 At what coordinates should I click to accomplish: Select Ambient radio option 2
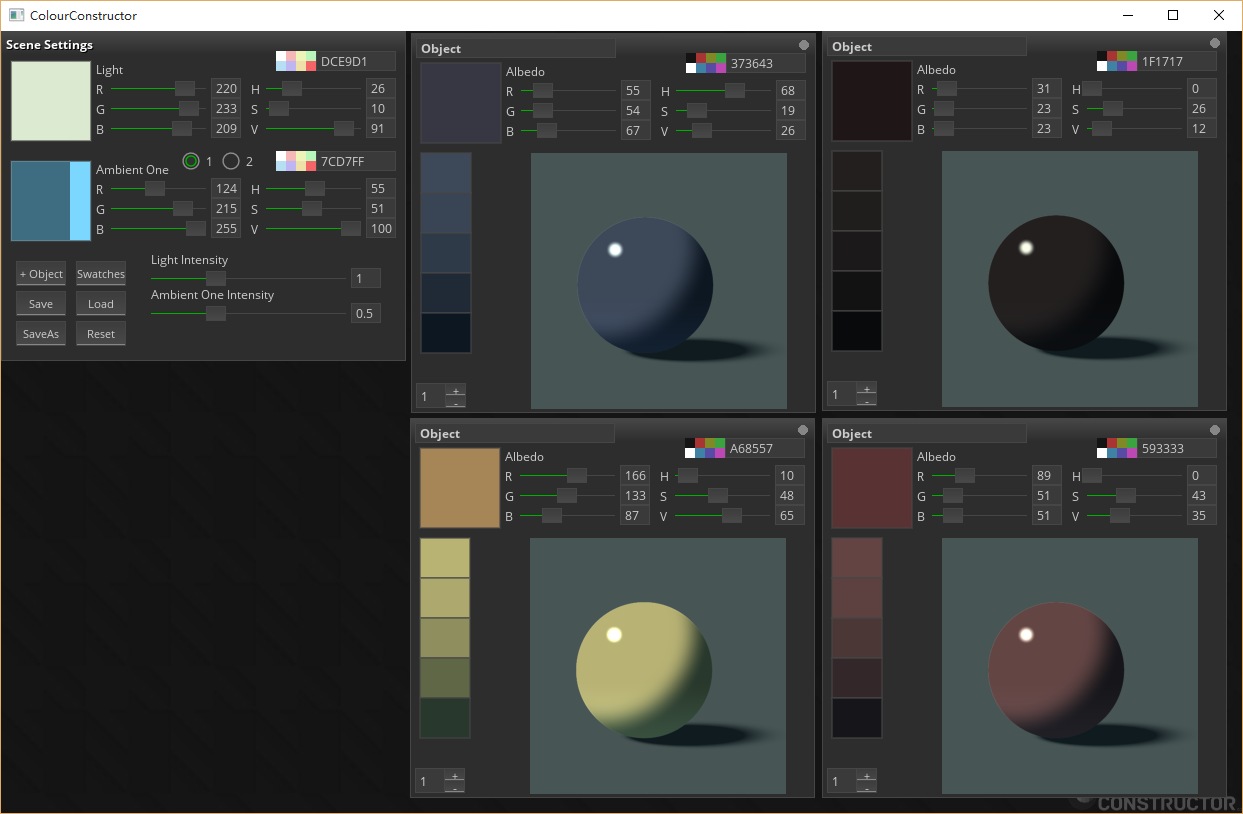231,161
